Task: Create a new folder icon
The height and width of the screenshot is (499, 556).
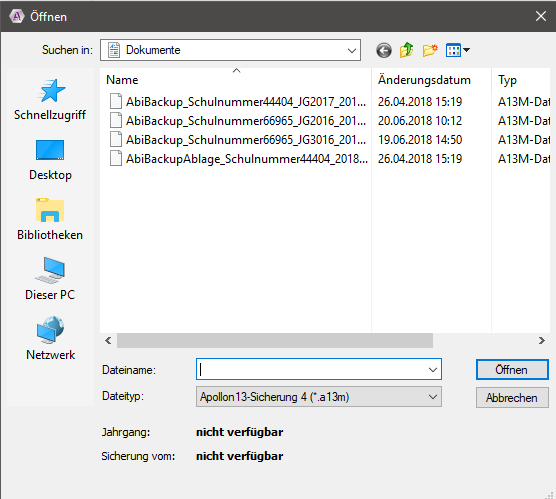Action: (430, 50)
